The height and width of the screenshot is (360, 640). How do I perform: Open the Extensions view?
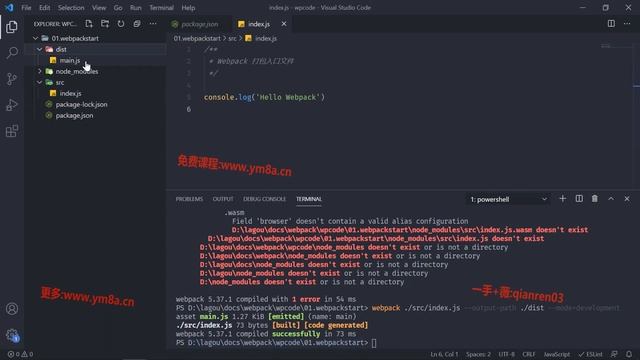click(12, 131)
